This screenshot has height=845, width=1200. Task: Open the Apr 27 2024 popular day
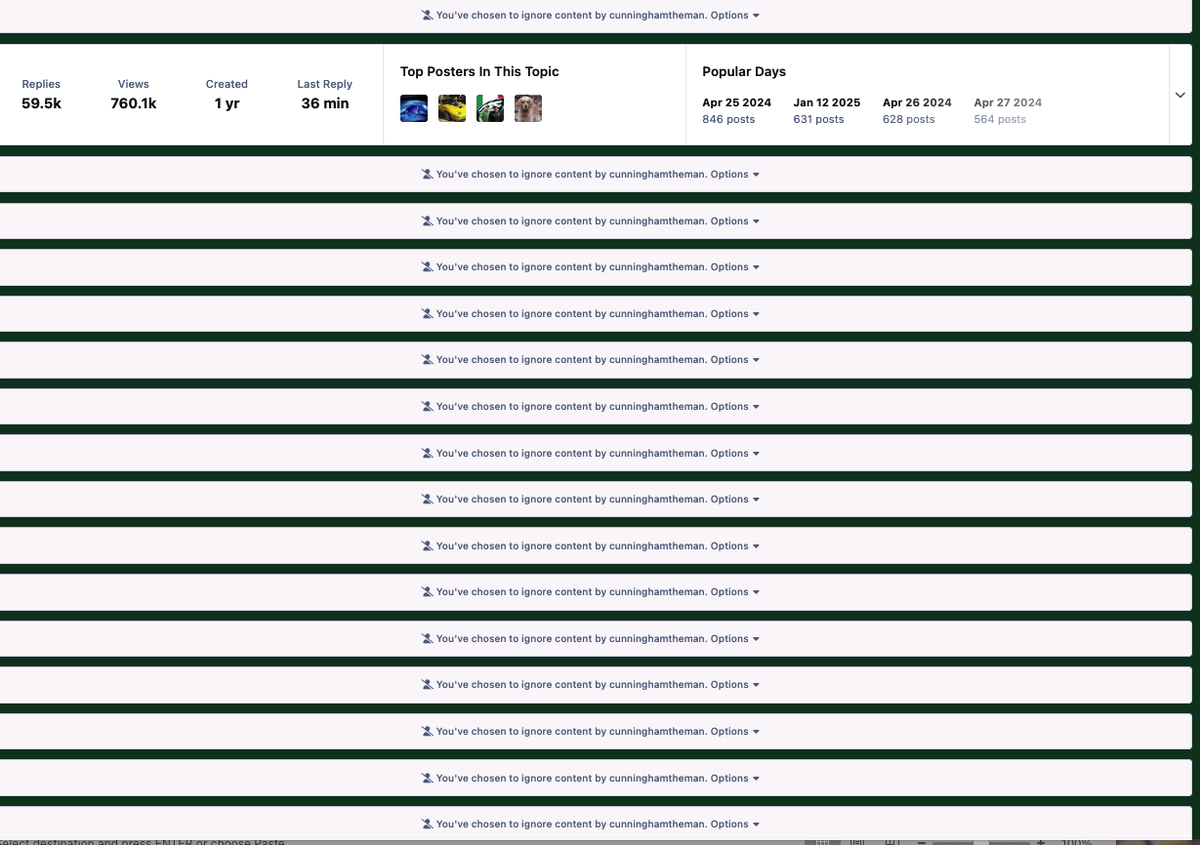click(1007, 103)
